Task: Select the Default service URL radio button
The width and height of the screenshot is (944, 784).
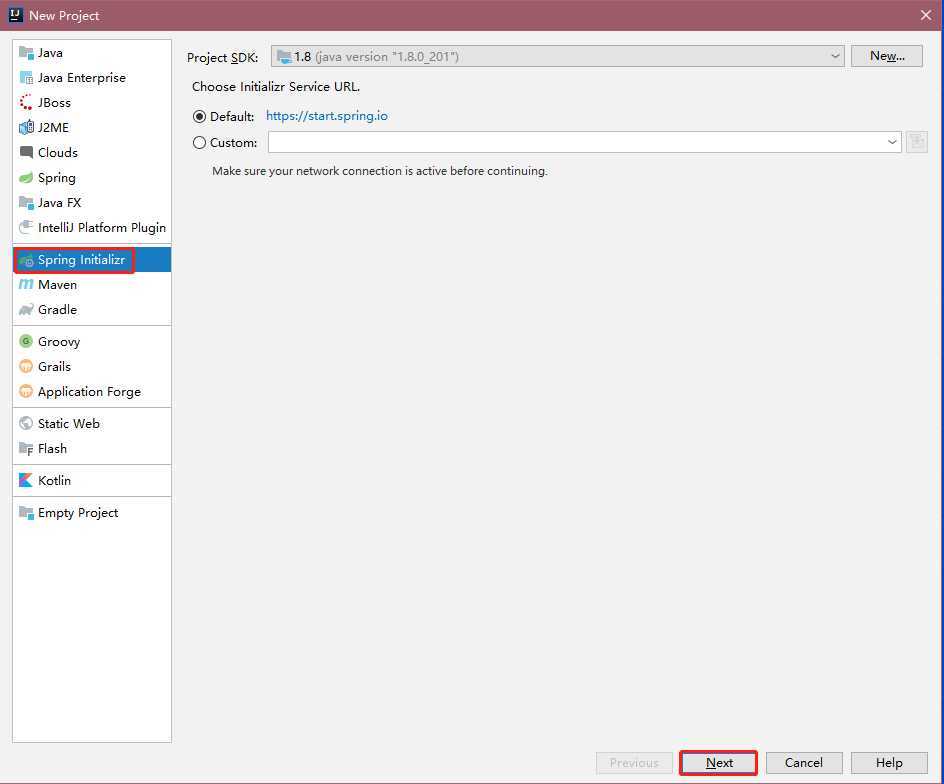Action: click(199, 116)
